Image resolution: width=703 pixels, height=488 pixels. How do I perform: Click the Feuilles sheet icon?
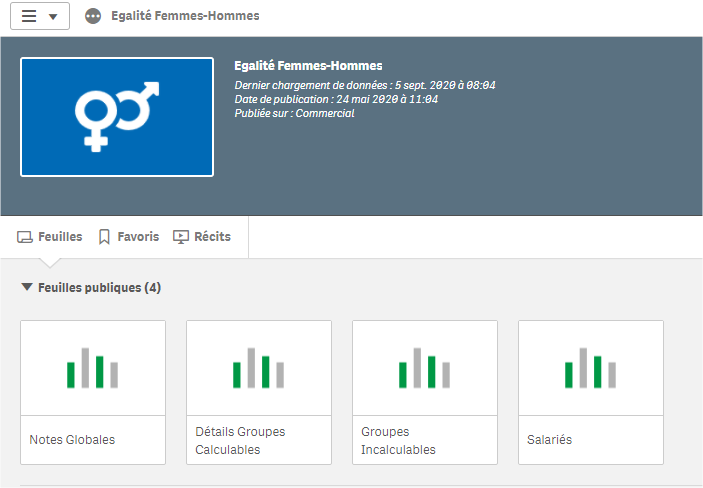(25, 237)
